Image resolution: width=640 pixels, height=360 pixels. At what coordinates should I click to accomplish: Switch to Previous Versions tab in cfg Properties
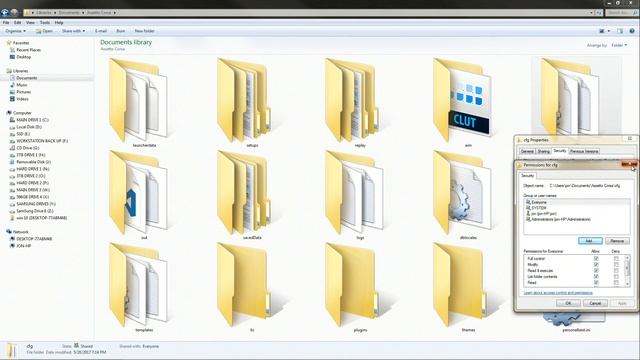pos(584,151)
